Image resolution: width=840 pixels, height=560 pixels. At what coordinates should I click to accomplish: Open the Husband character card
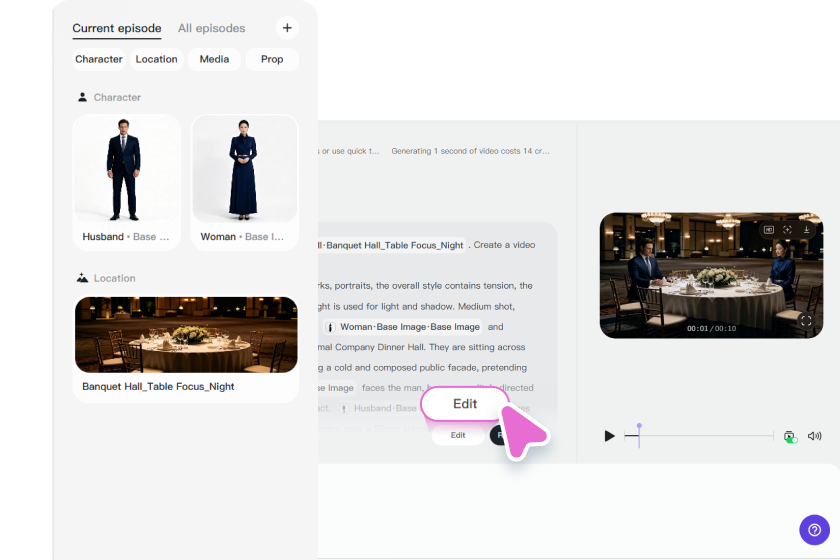click(x=126, y=182)
